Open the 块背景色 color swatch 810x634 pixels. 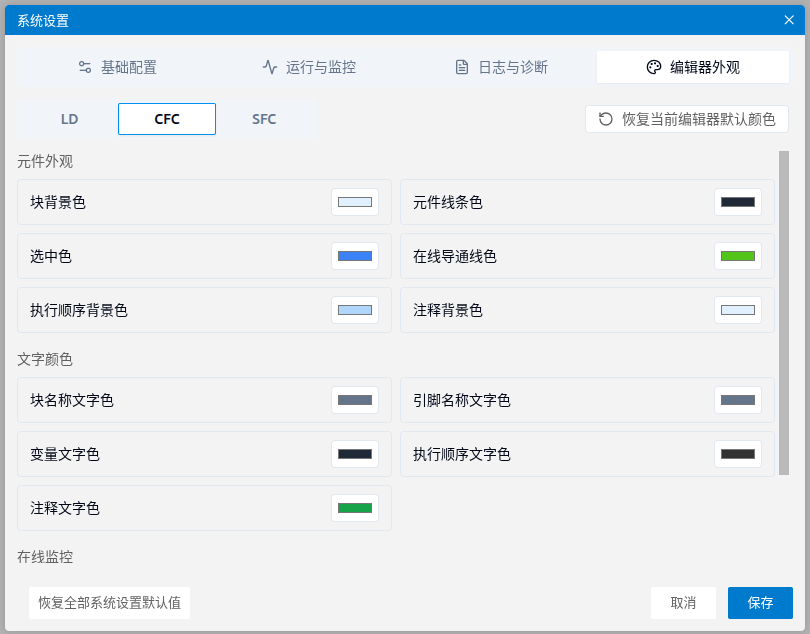click(355, 202)
